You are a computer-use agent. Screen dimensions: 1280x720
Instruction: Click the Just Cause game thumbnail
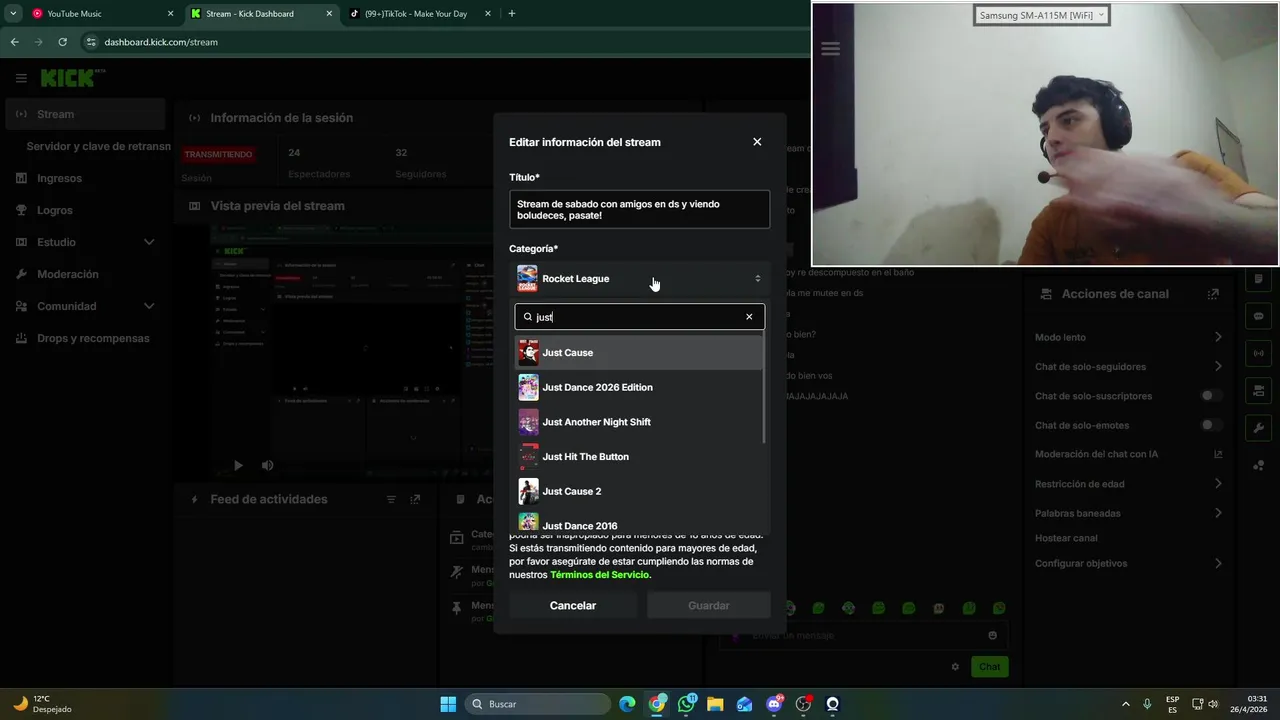point(528,352)
